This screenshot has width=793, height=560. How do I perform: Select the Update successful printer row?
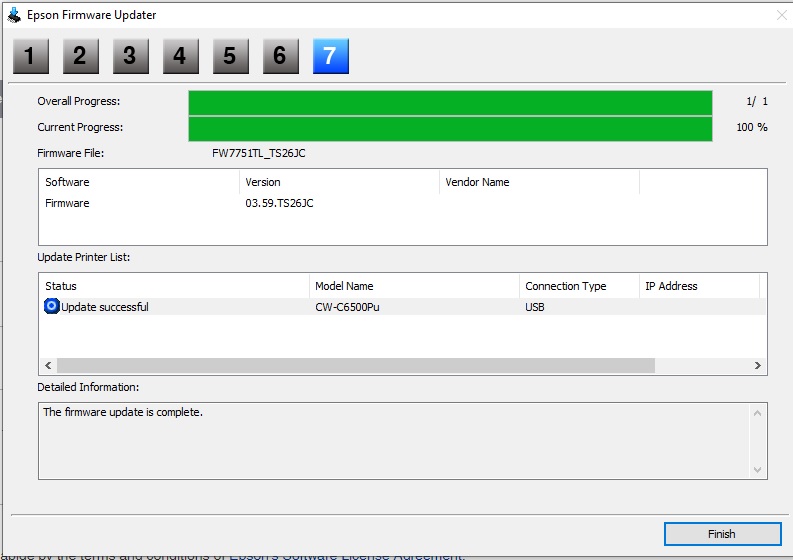[403, 307]
